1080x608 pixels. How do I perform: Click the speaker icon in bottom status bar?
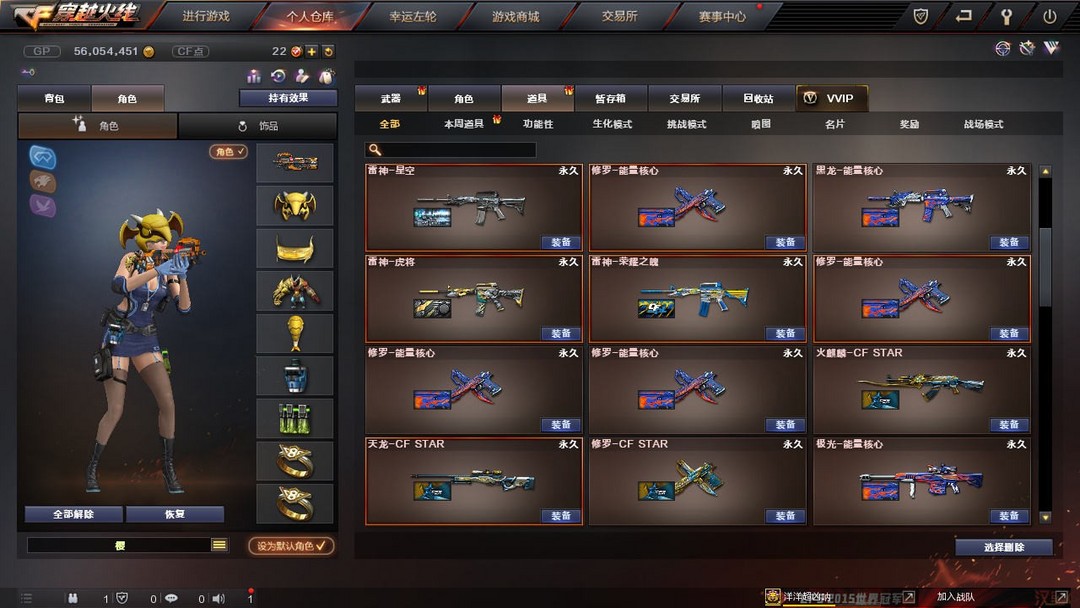tap(218, 598)
